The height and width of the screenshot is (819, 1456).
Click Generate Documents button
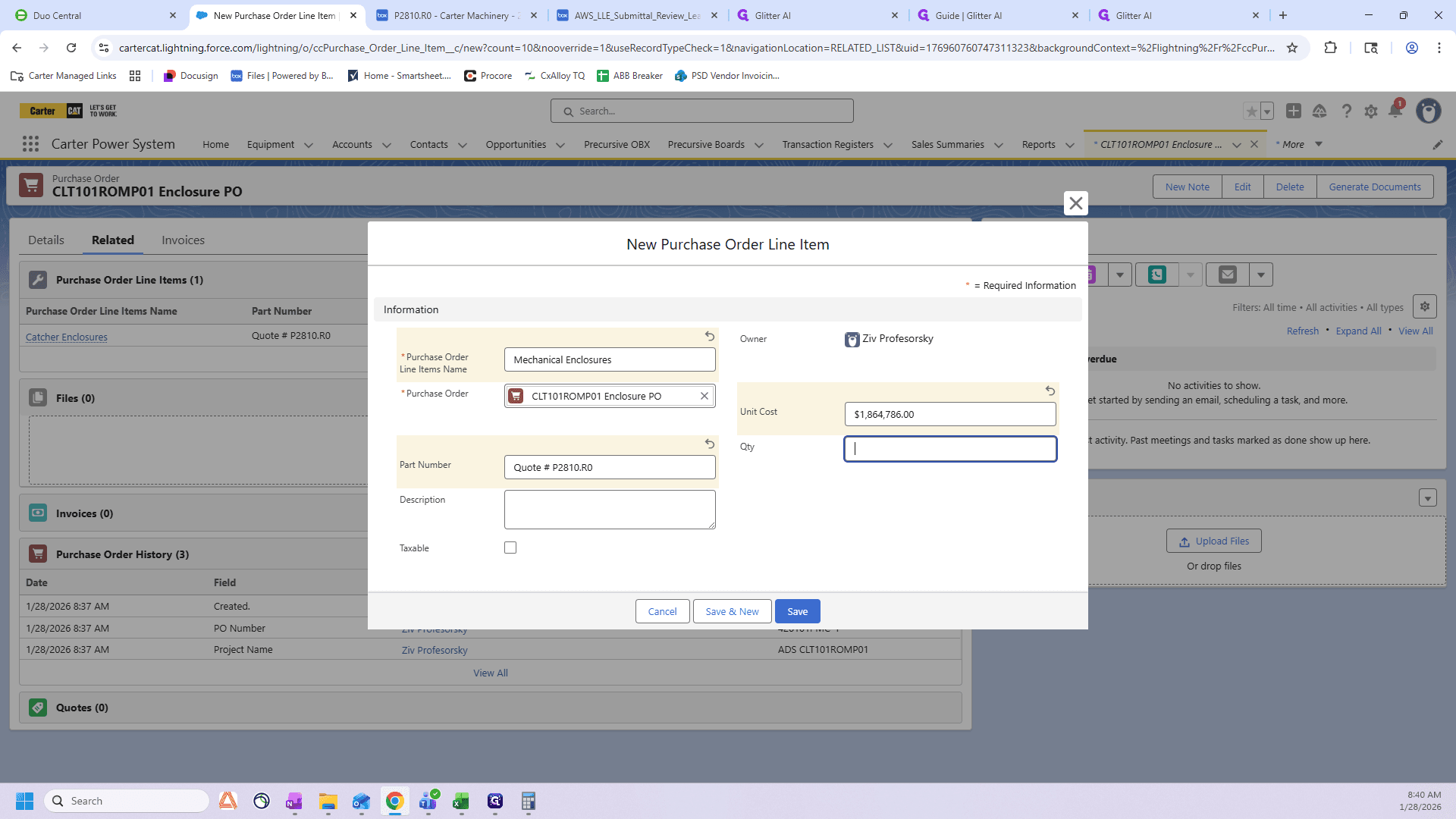pos(1375,187)
